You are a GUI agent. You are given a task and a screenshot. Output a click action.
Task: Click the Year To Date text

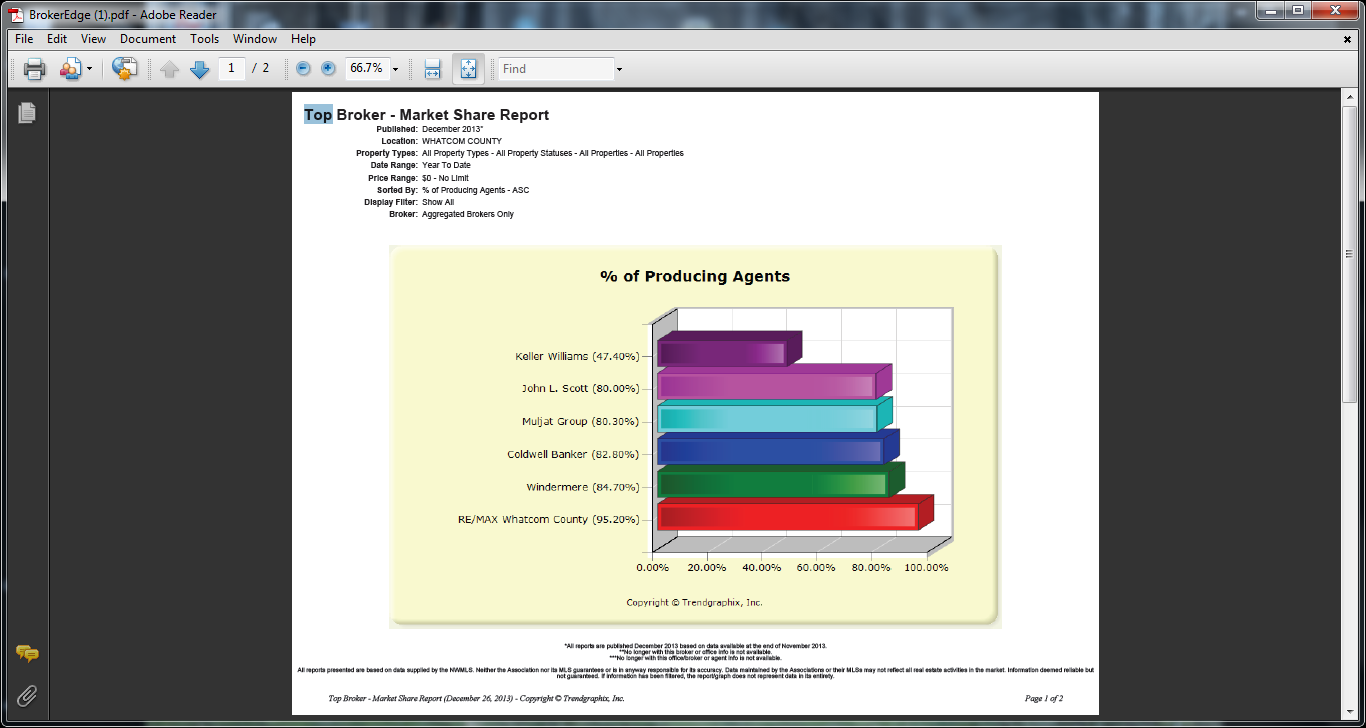[446, 165]
